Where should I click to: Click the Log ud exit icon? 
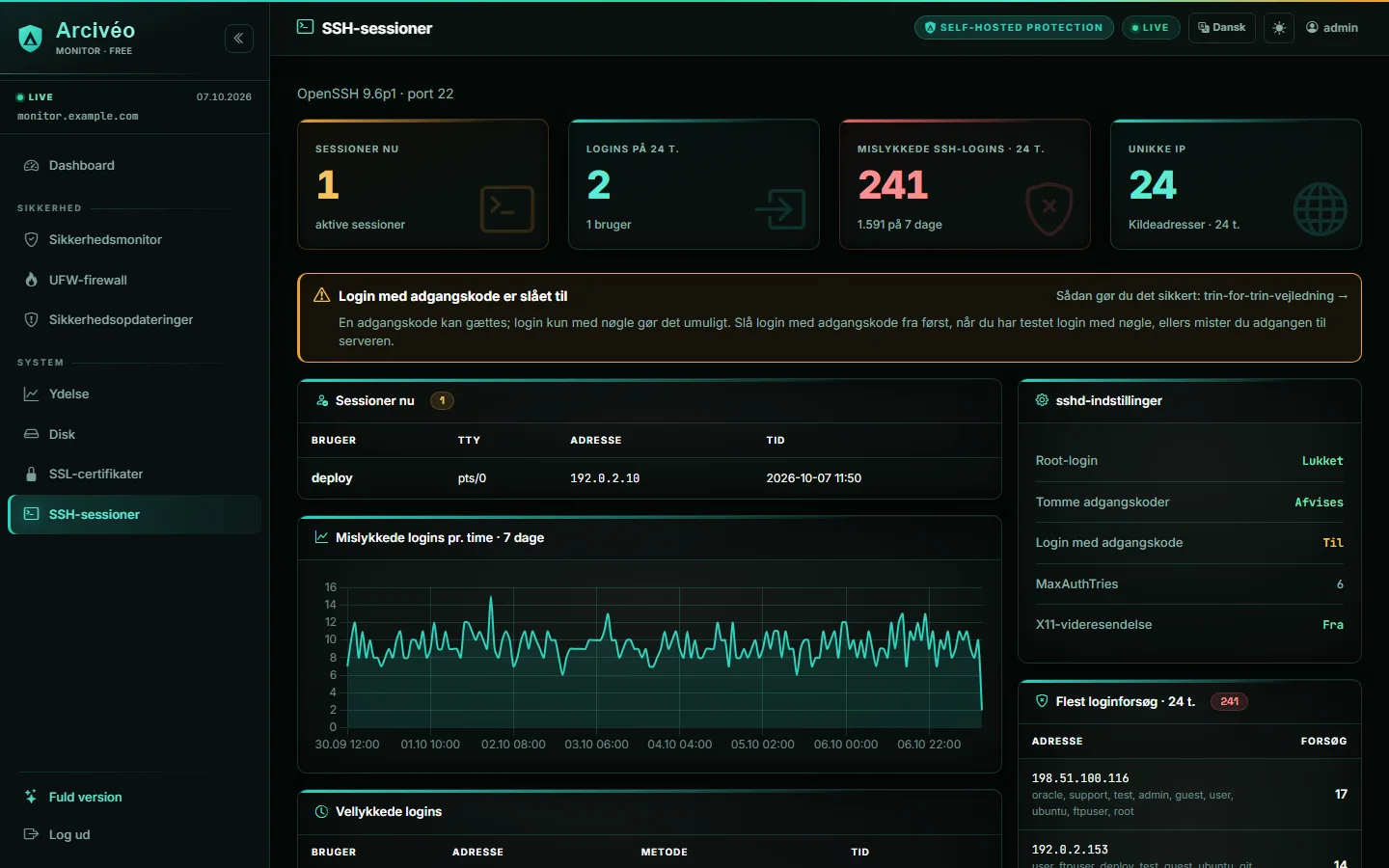pos(31,835)
